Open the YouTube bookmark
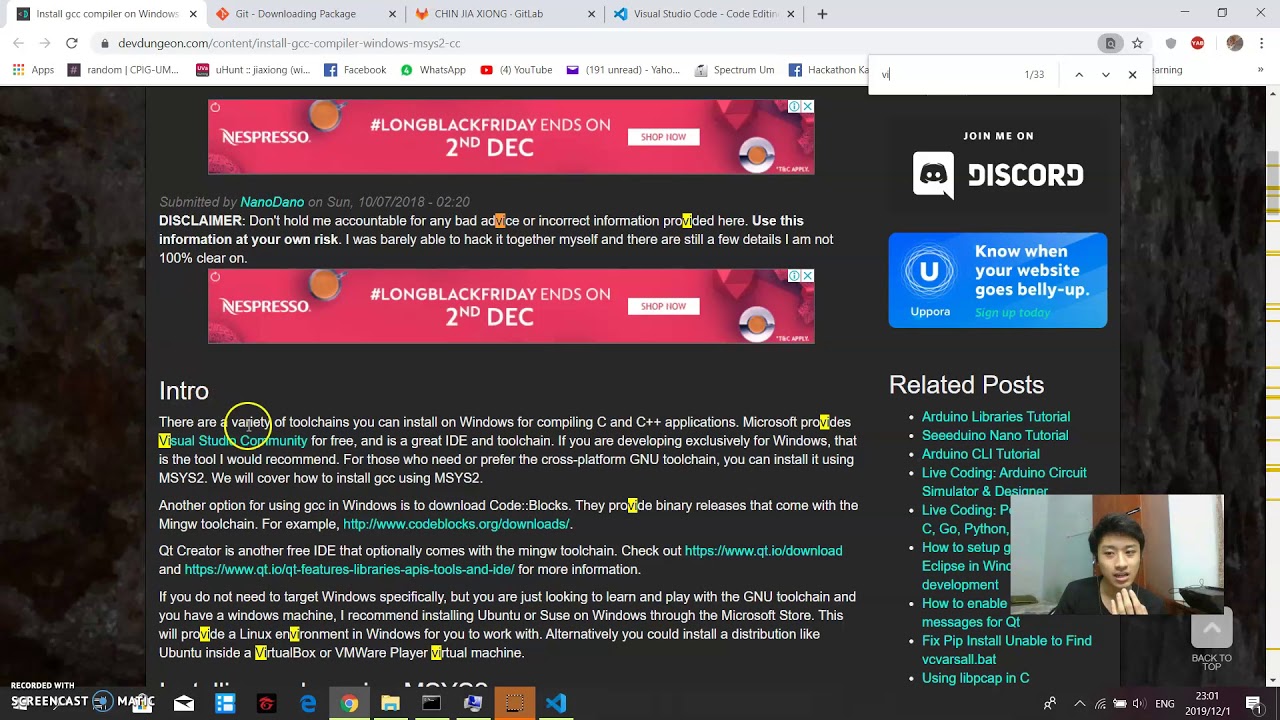 516,70
